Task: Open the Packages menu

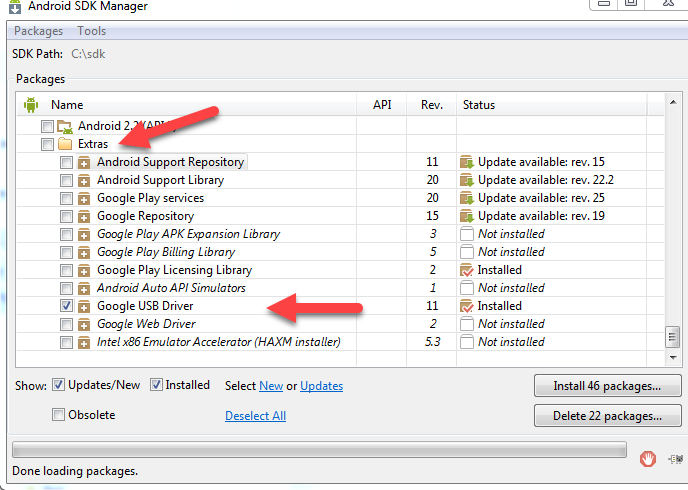Action: [x=39, y=31]
